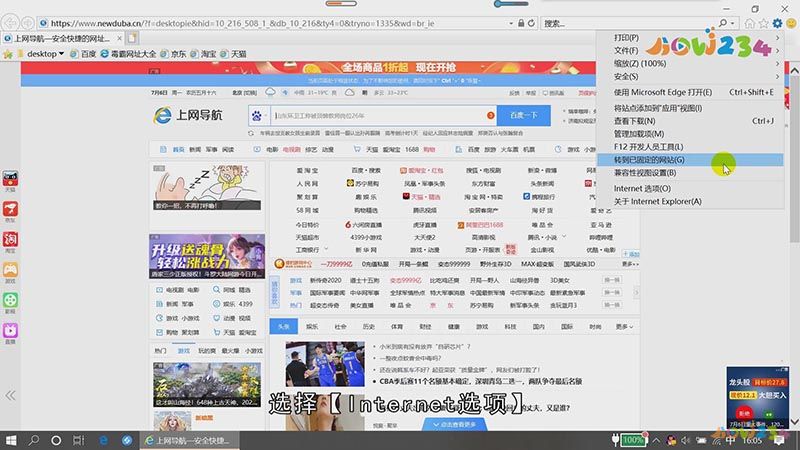800x450 pixels.
Task: Click the IE toolbar 搜索 search field
Action: (x=629, y=23)
